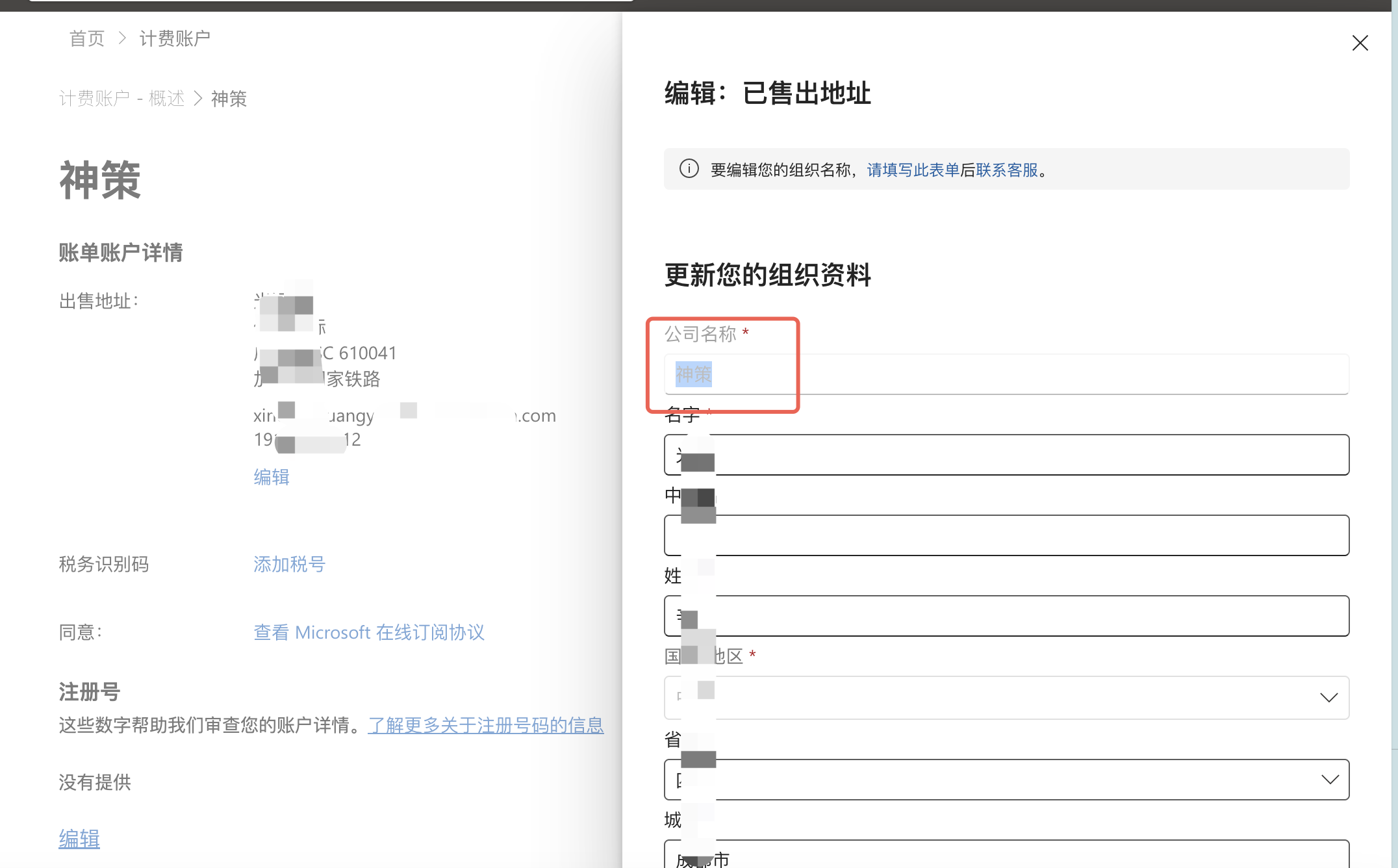
Task: Click the '编辑：已售出地址' panel title
Action: tap(768, 93)
